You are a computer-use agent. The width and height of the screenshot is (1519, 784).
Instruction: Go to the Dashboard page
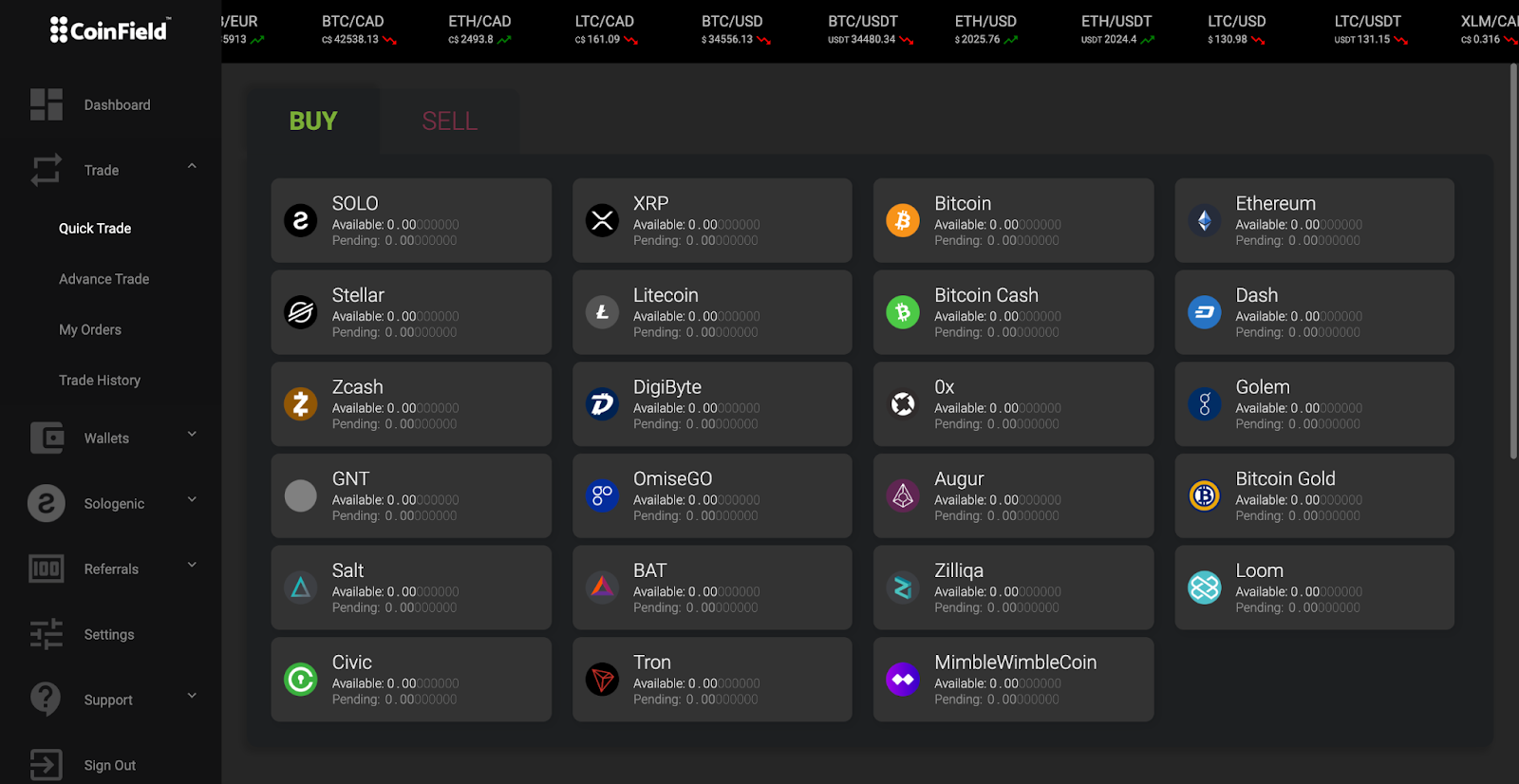118,104
